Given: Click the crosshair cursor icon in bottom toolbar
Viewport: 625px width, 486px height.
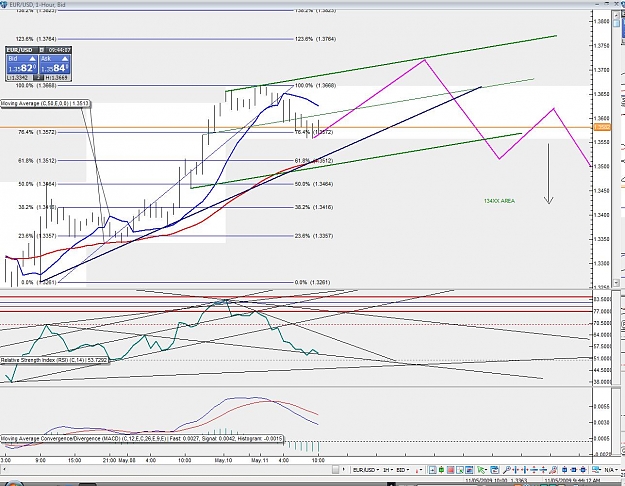Looking at the screenshot, I should [432, 470].
